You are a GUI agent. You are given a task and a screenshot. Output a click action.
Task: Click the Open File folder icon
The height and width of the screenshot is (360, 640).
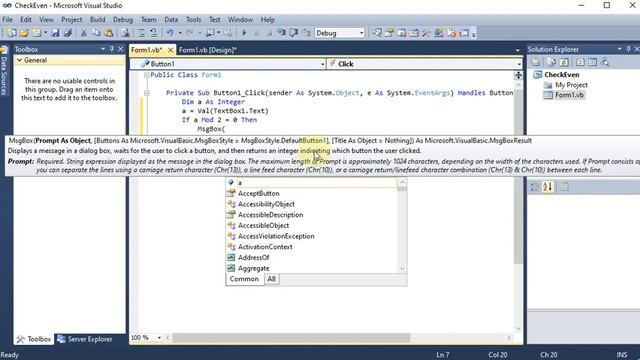click(24, 33)
